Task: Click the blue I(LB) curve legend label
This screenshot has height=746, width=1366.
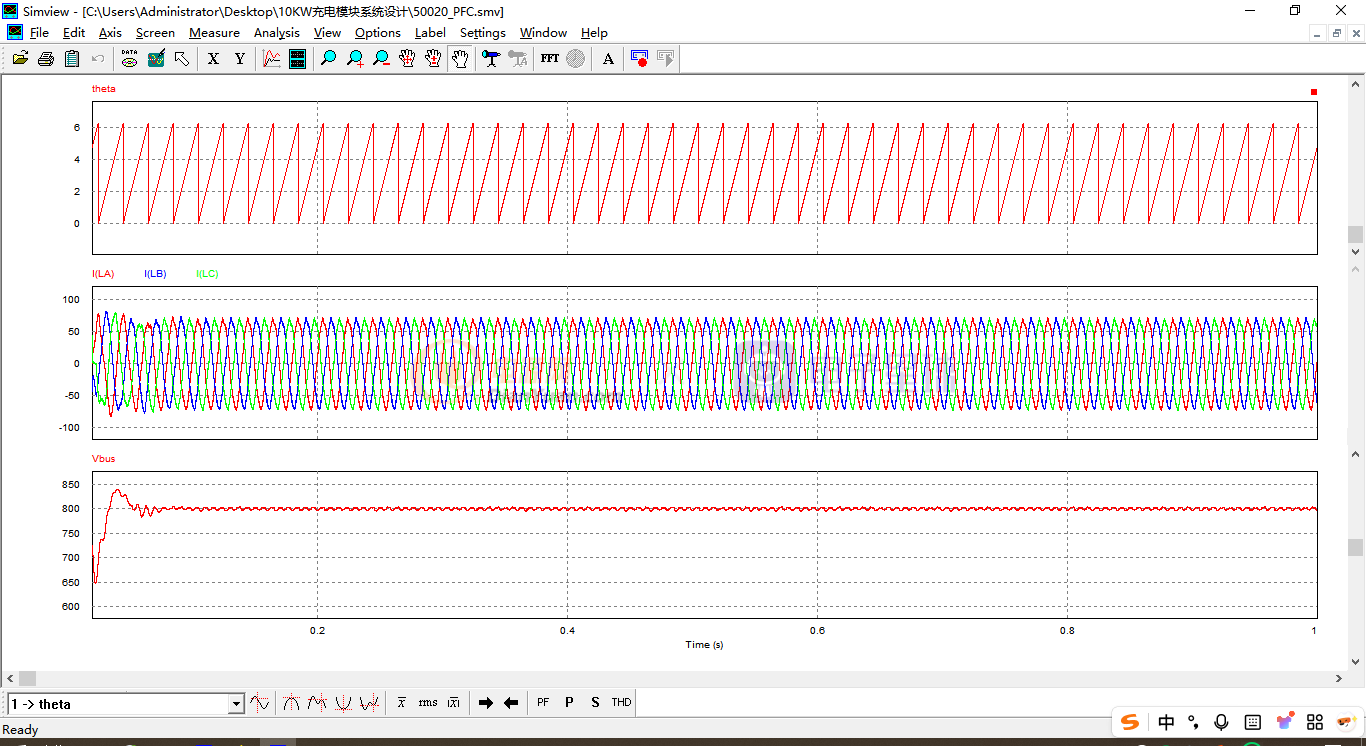Action: [x=155, y=274]
